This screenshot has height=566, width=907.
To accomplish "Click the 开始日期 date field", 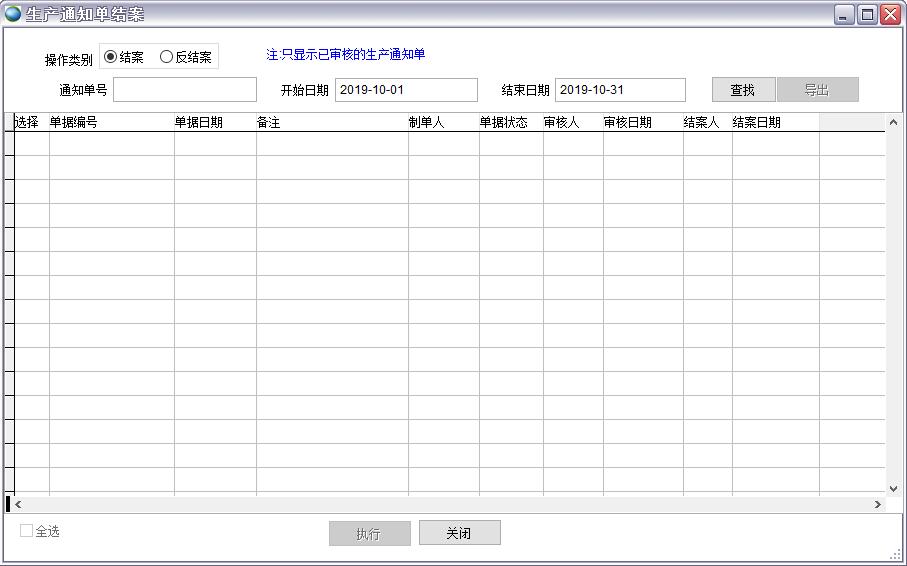I will coord(406,90).
